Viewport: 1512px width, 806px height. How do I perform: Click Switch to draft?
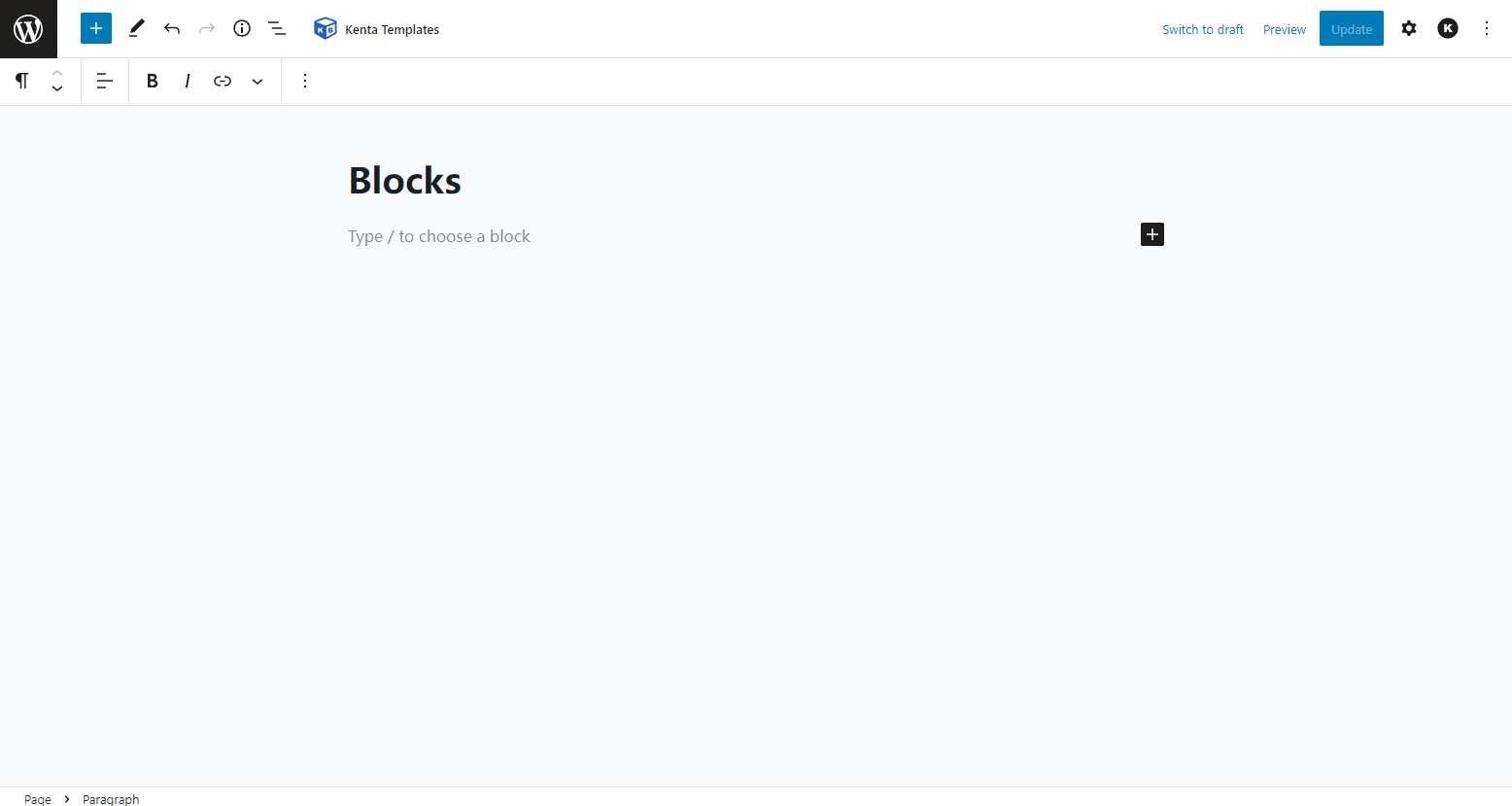click(x=1202, y=28)
